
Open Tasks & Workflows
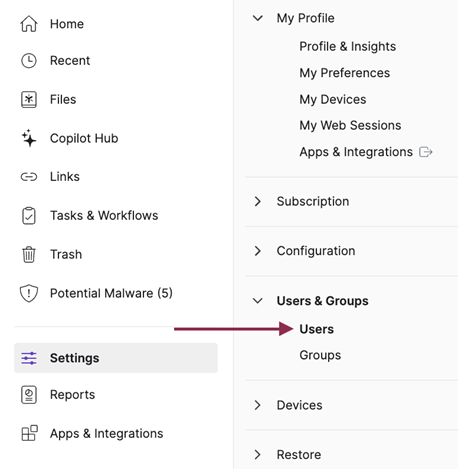pos(104,216)
